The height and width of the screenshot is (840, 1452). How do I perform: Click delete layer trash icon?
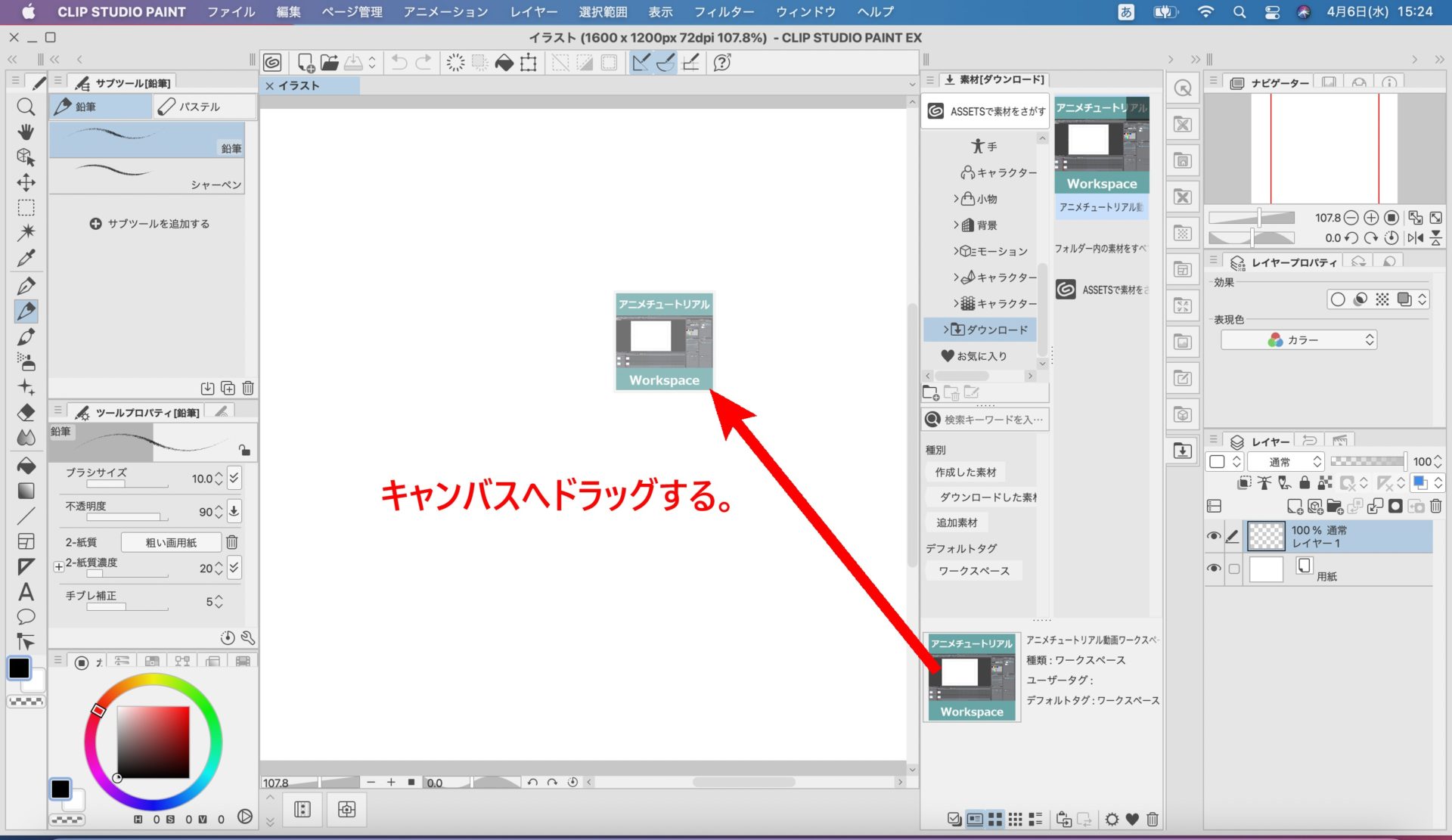pyautogui.click(x=1436, y=506)
